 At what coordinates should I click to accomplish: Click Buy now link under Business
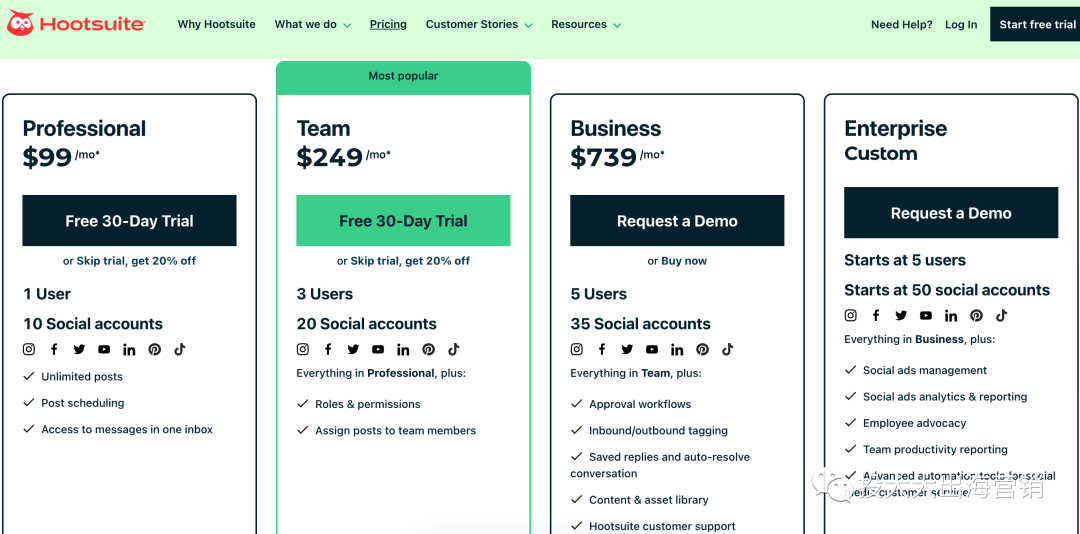point(684,261)
